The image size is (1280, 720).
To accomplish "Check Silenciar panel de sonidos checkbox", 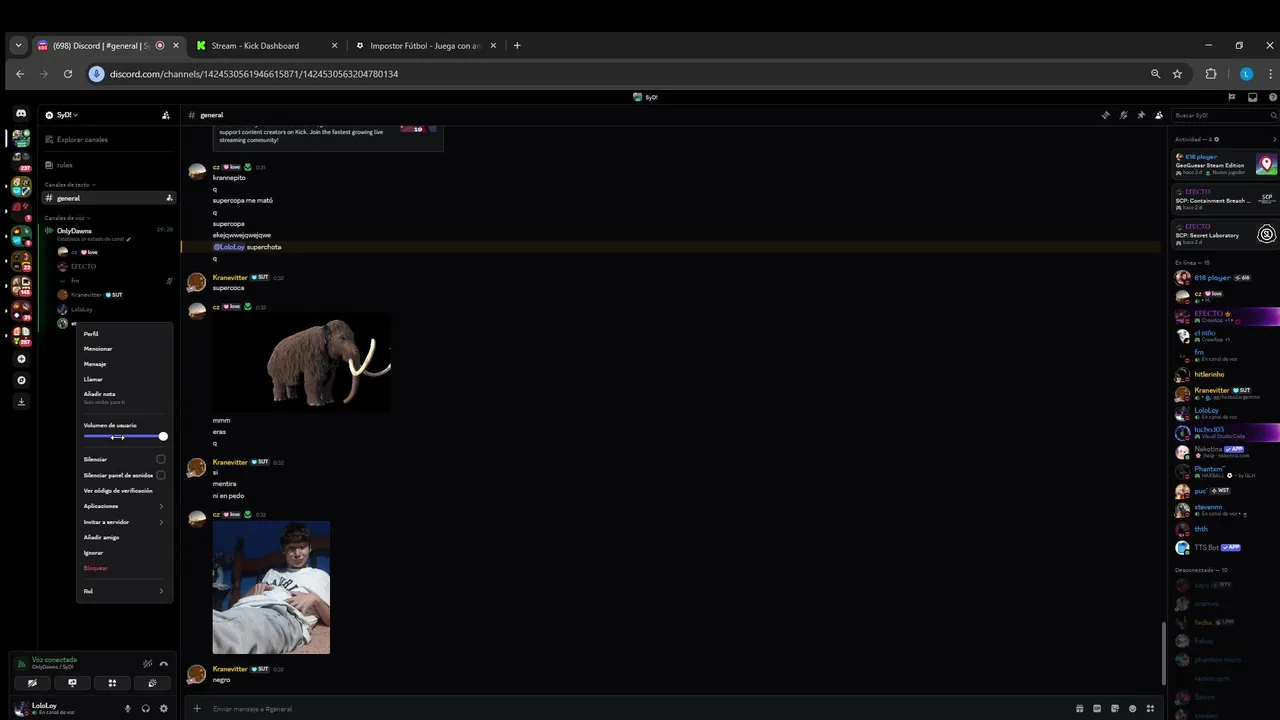I will 160,475.
